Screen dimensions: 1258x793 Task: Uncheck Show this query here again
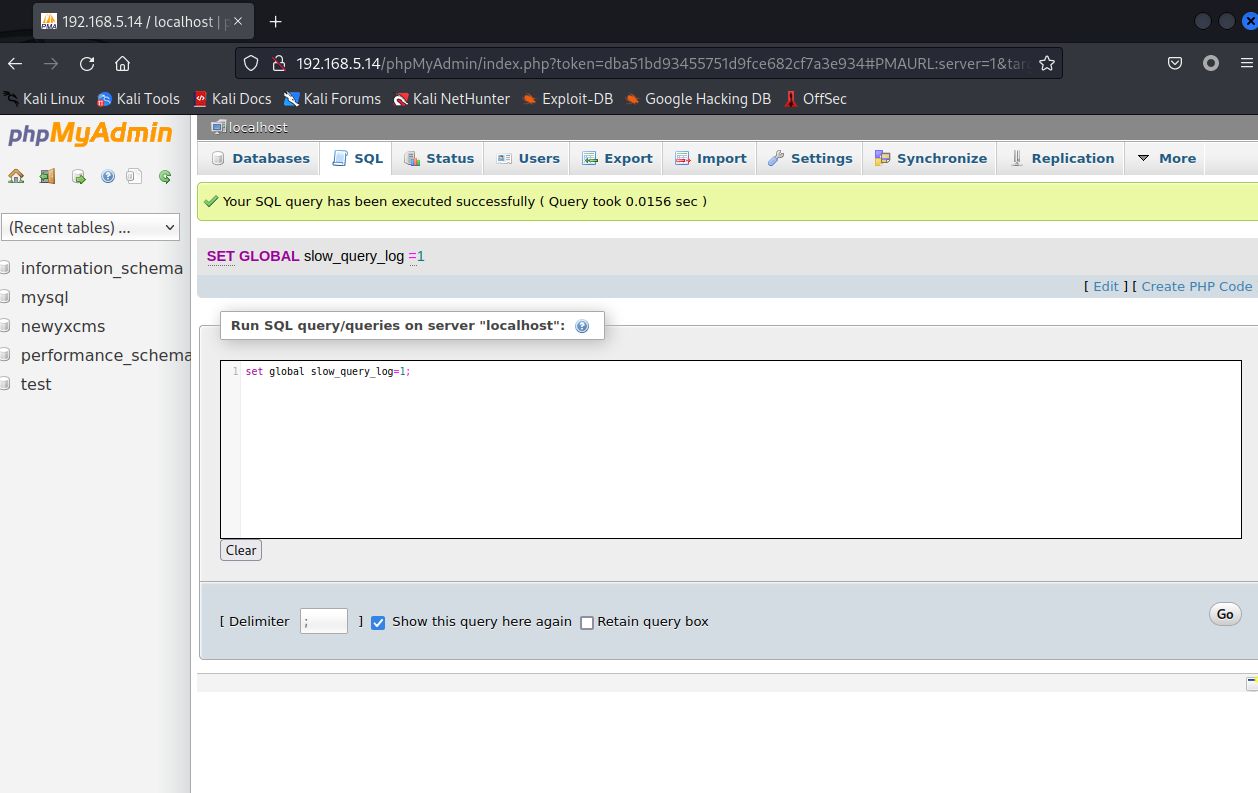pyautogui.click(x=378, y=622)
